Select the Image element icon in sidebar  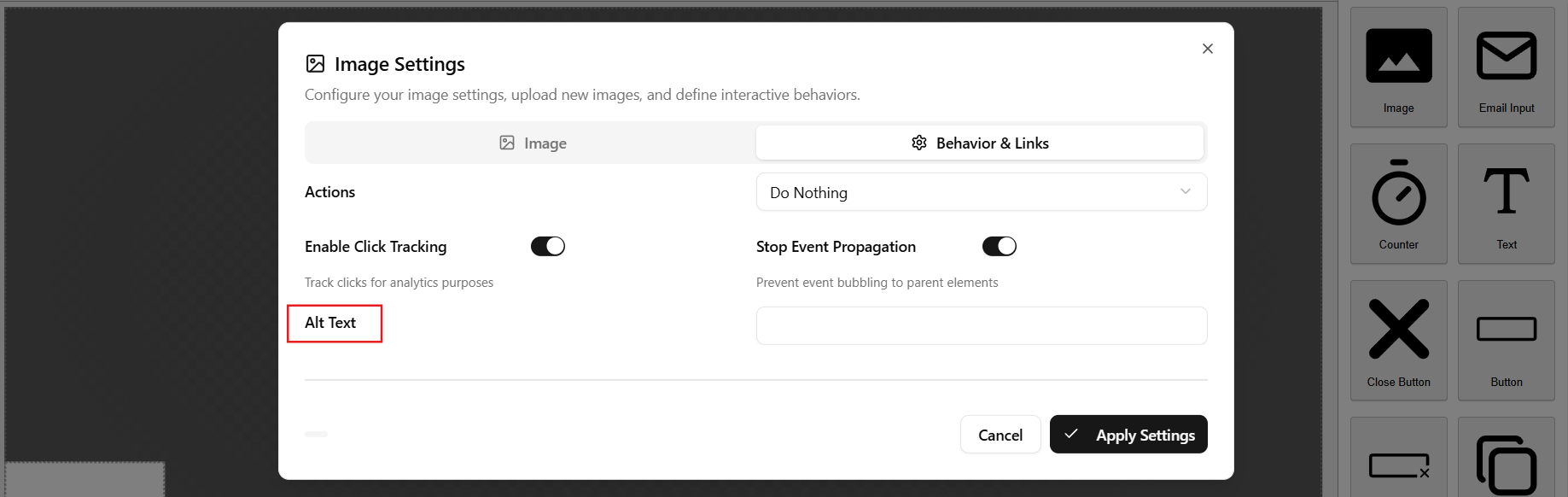point(1398,57)
